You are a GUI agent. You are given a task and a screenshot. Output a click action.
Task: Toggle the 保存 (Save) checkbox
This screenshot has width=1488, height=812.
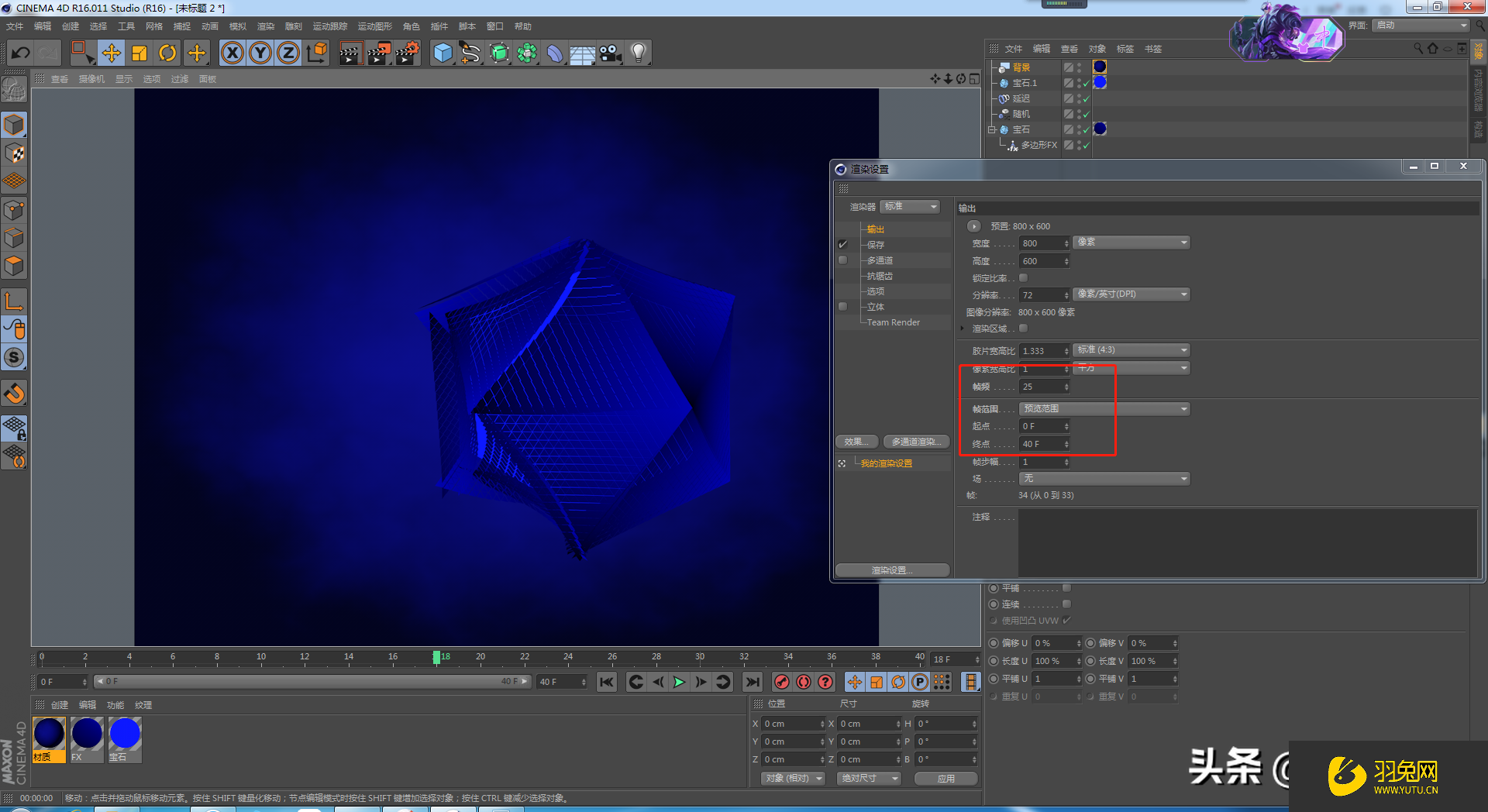click(842, 244)
